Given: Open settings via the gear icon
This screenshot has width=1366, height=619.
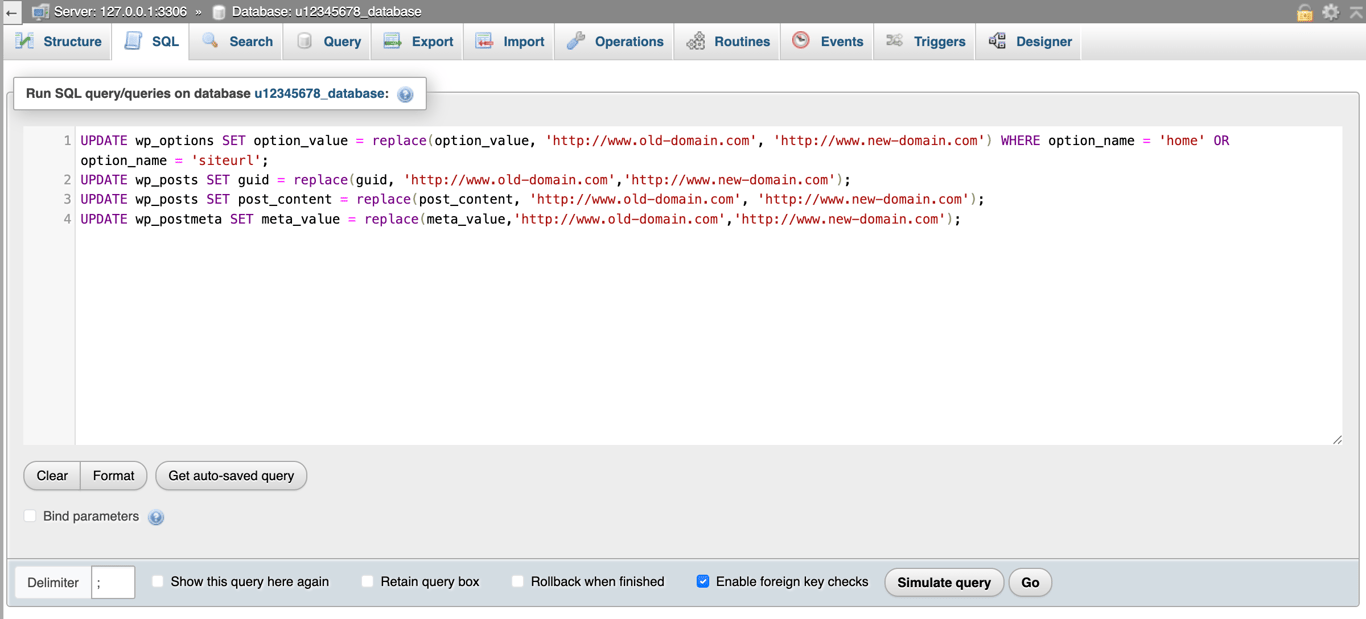Looking at the screenshot, I should tap(1330, 10).
